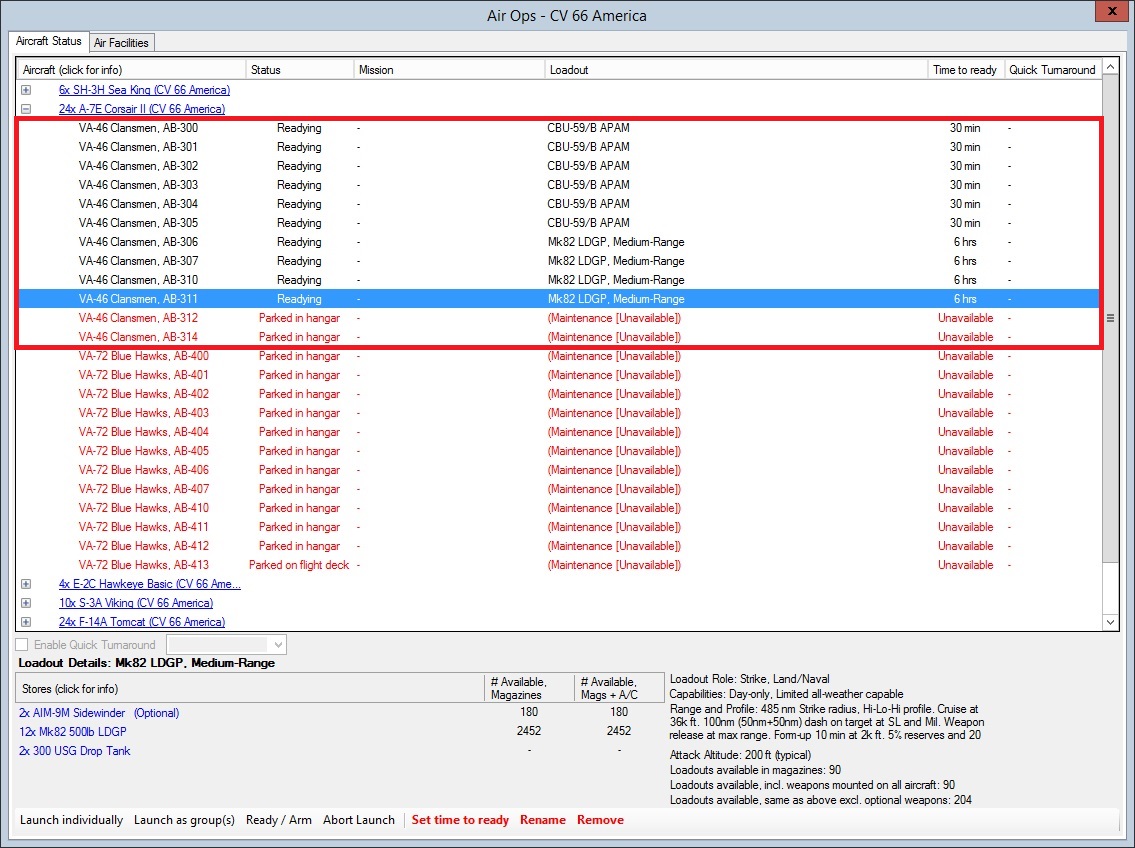Image resolution: width=1135 pixels, height=848 pixels.
Task: Open 24x F-14A Tomcat info link
Action: (x=142, y=622)
